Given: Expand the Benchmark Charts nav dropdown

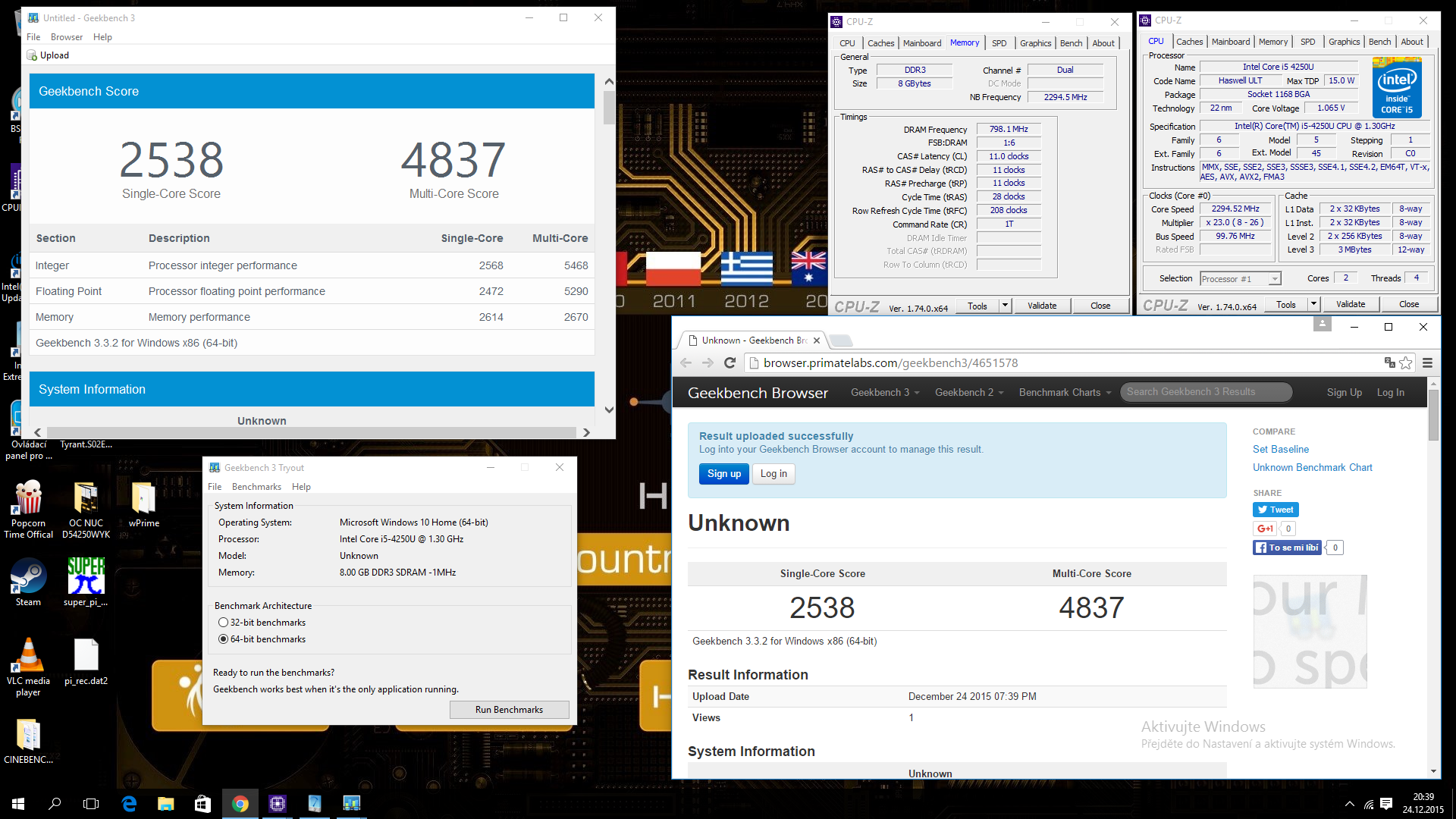Looking at the screenshot, I should (x=1065, y=392).
